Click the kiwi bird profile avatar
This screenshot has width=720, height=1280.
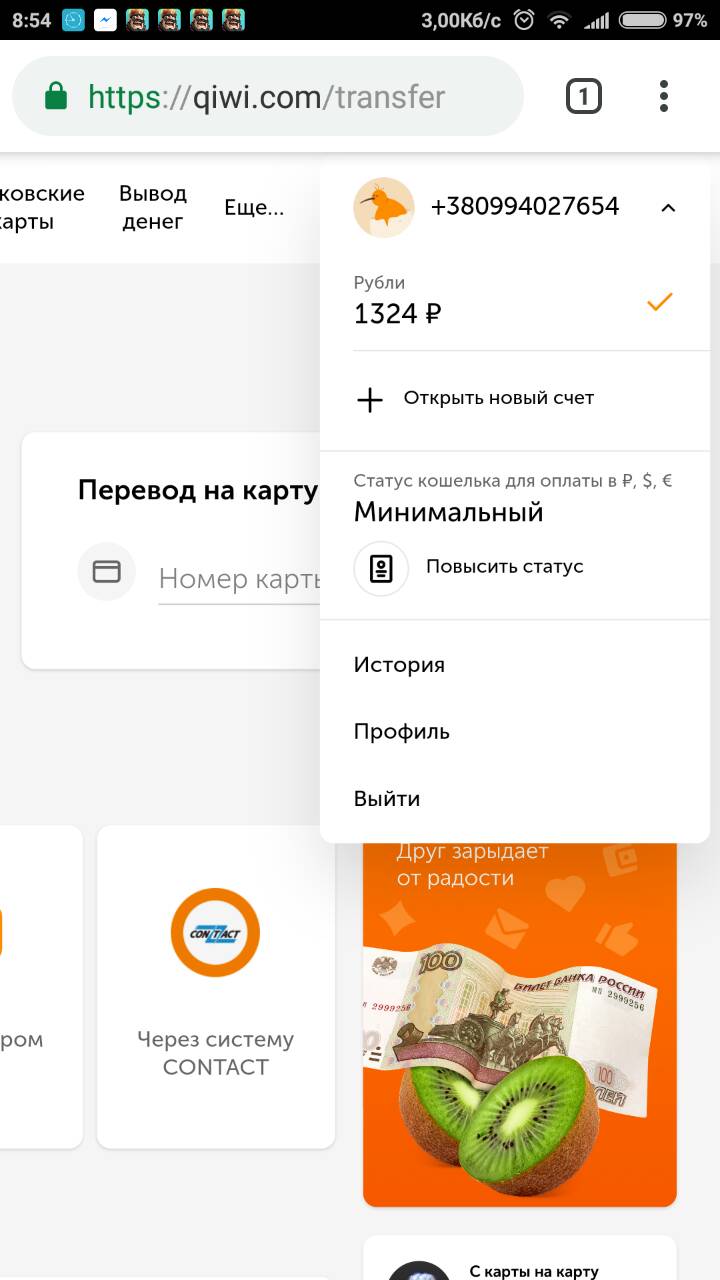(x=384, y=207)
